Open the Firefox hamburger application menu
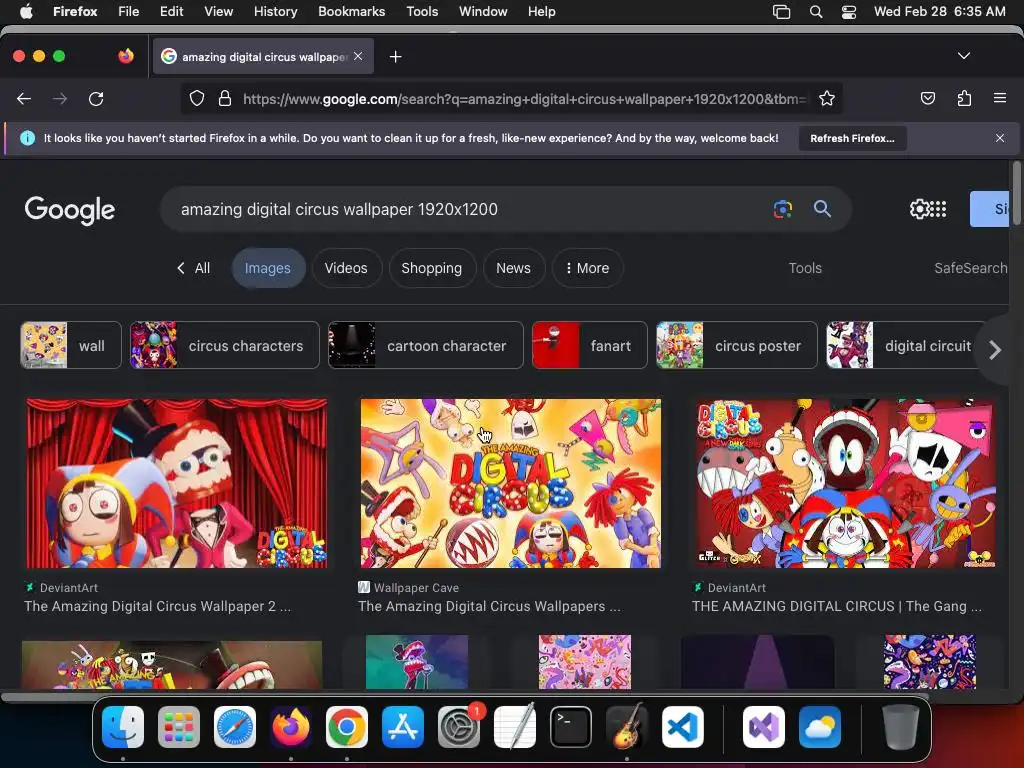The height and width of the screenshot is (768, 1024). (1000, 99)
